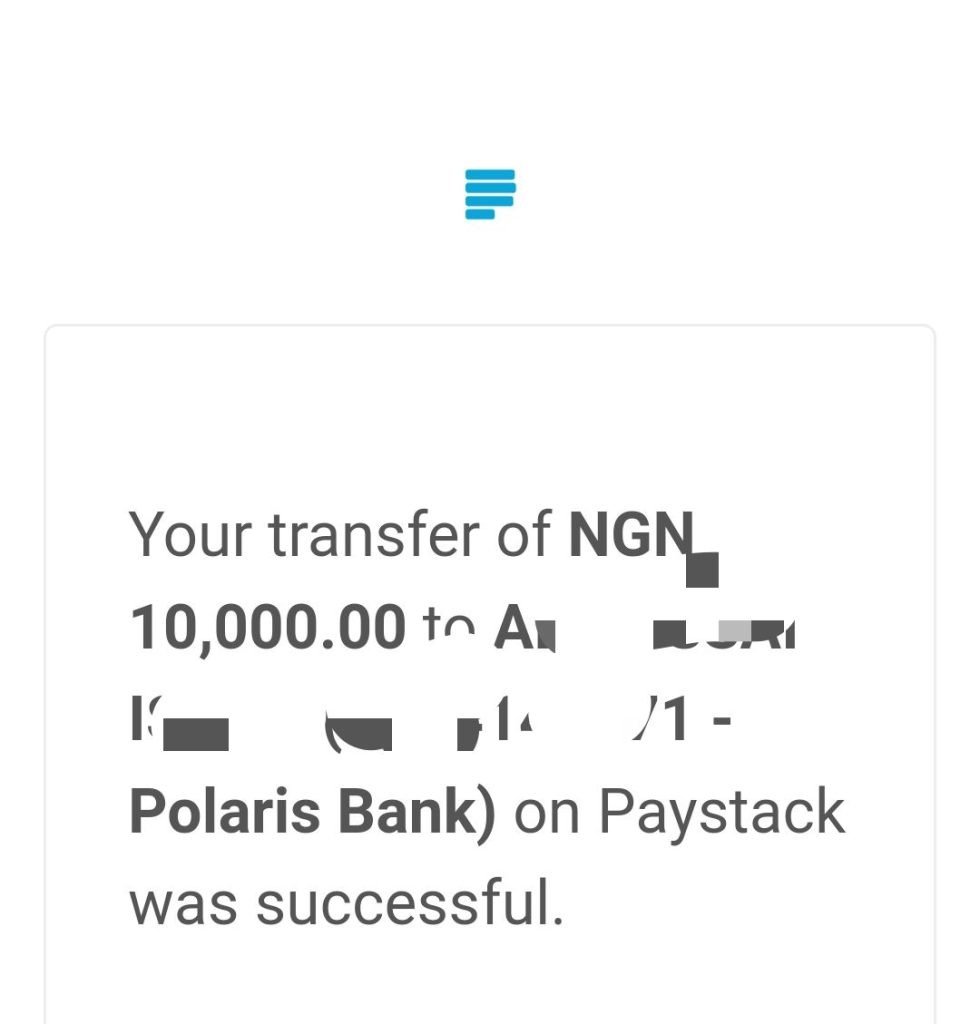Screen dimensions: 980x1024
Task: Click the partially hidden 'to' after the amount
Action: [x=449, y=623]
